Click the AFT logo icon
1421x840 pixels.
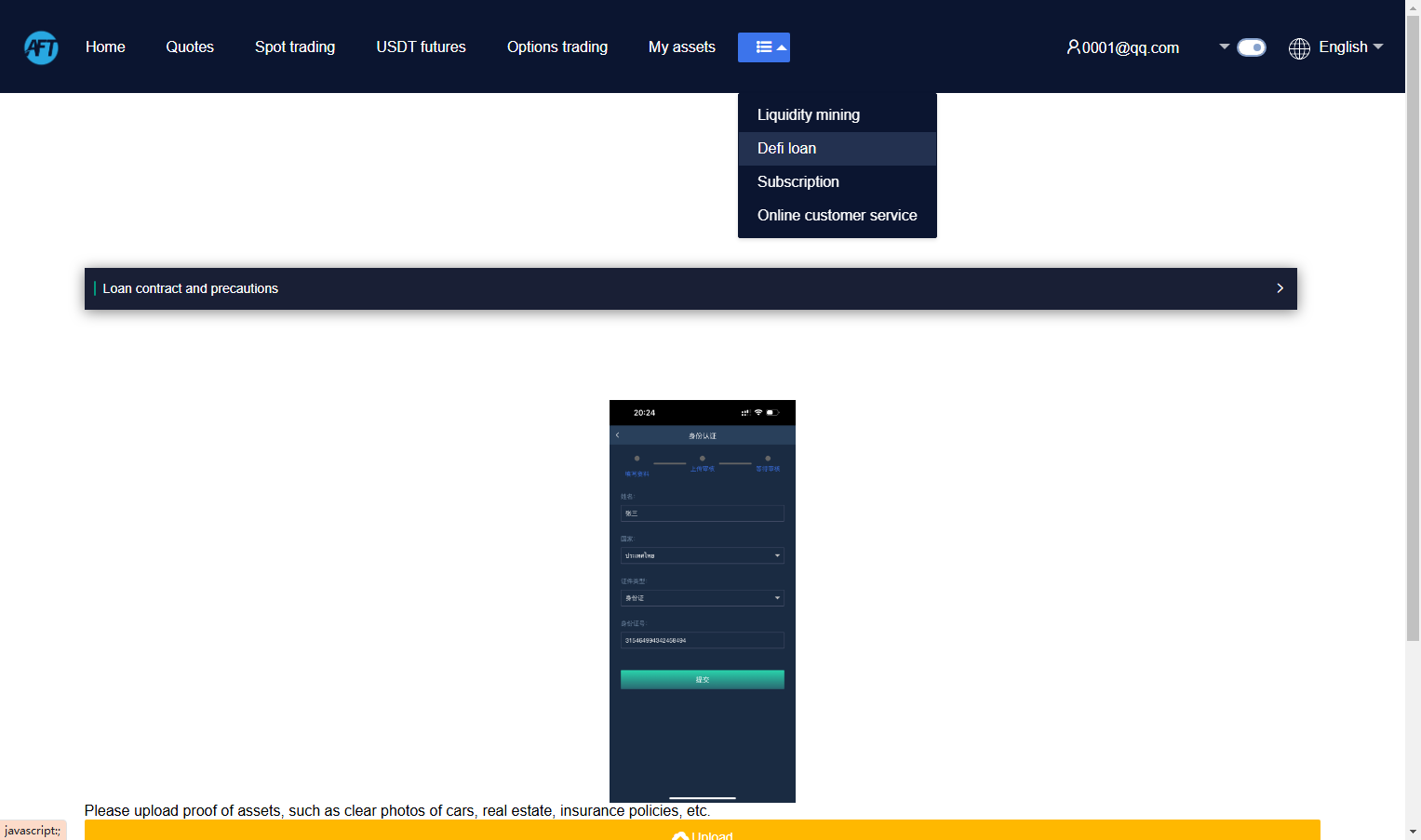pos(42,47)
